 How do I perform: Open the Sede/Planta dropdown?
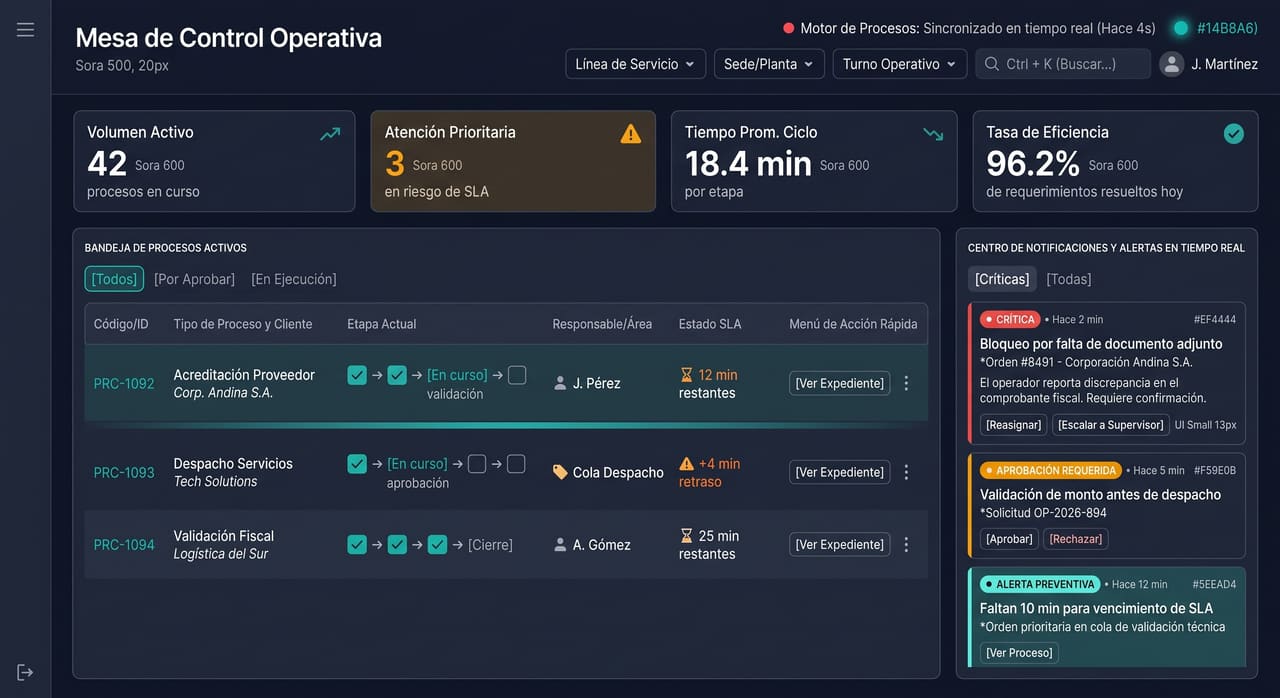769,64
